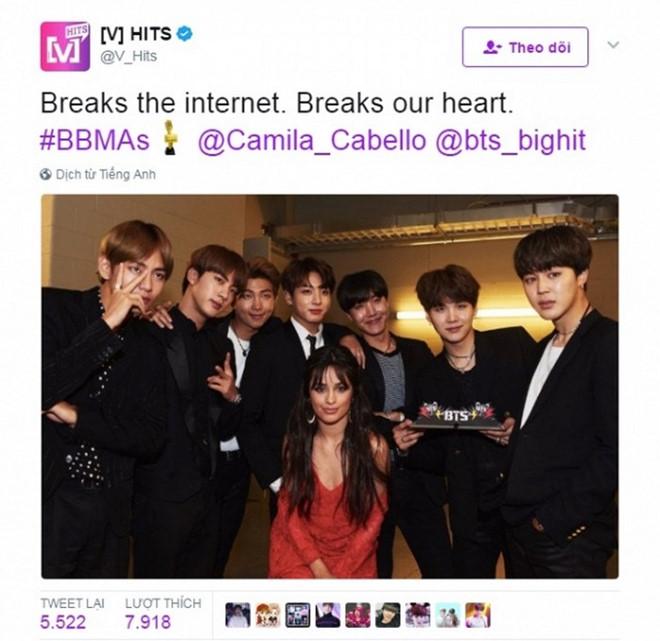The width and height of the screenshot is (660, 641).
Task: Open fifth liker avatar in row
Action: pyautogui.click(x=358, y=615)
